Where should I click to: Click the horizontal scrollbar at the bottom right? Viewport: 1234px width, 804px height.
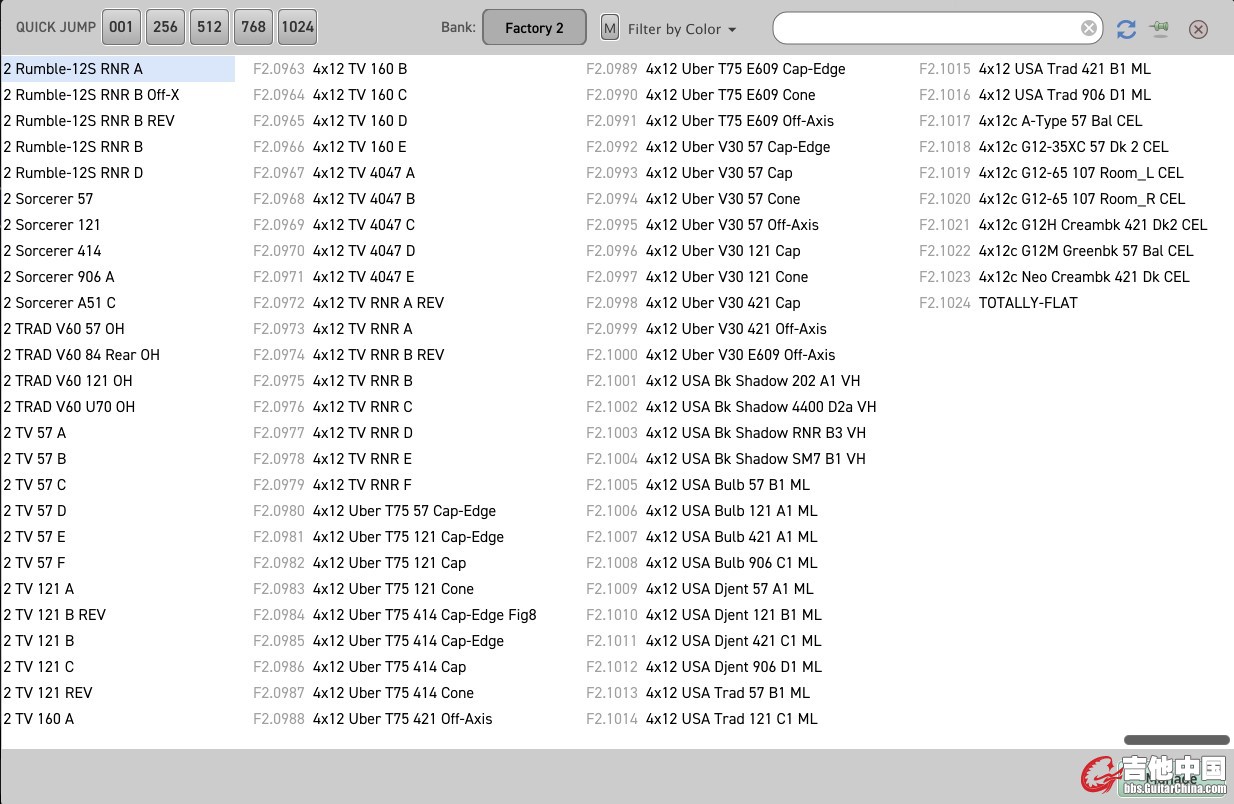pos(1176,740)
